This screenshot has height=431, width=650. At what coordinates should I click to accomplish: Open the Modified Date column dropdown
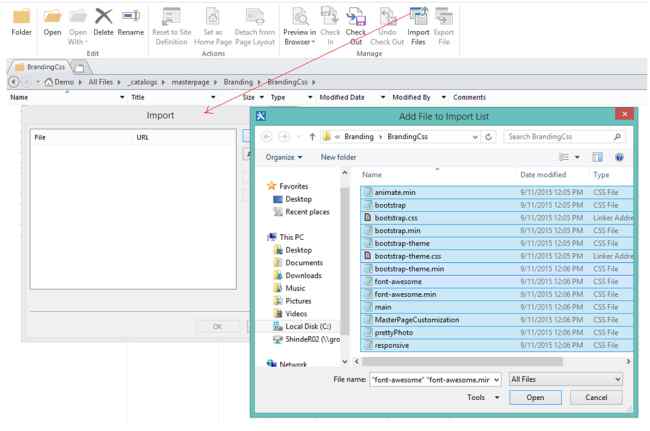click(383, 97)
